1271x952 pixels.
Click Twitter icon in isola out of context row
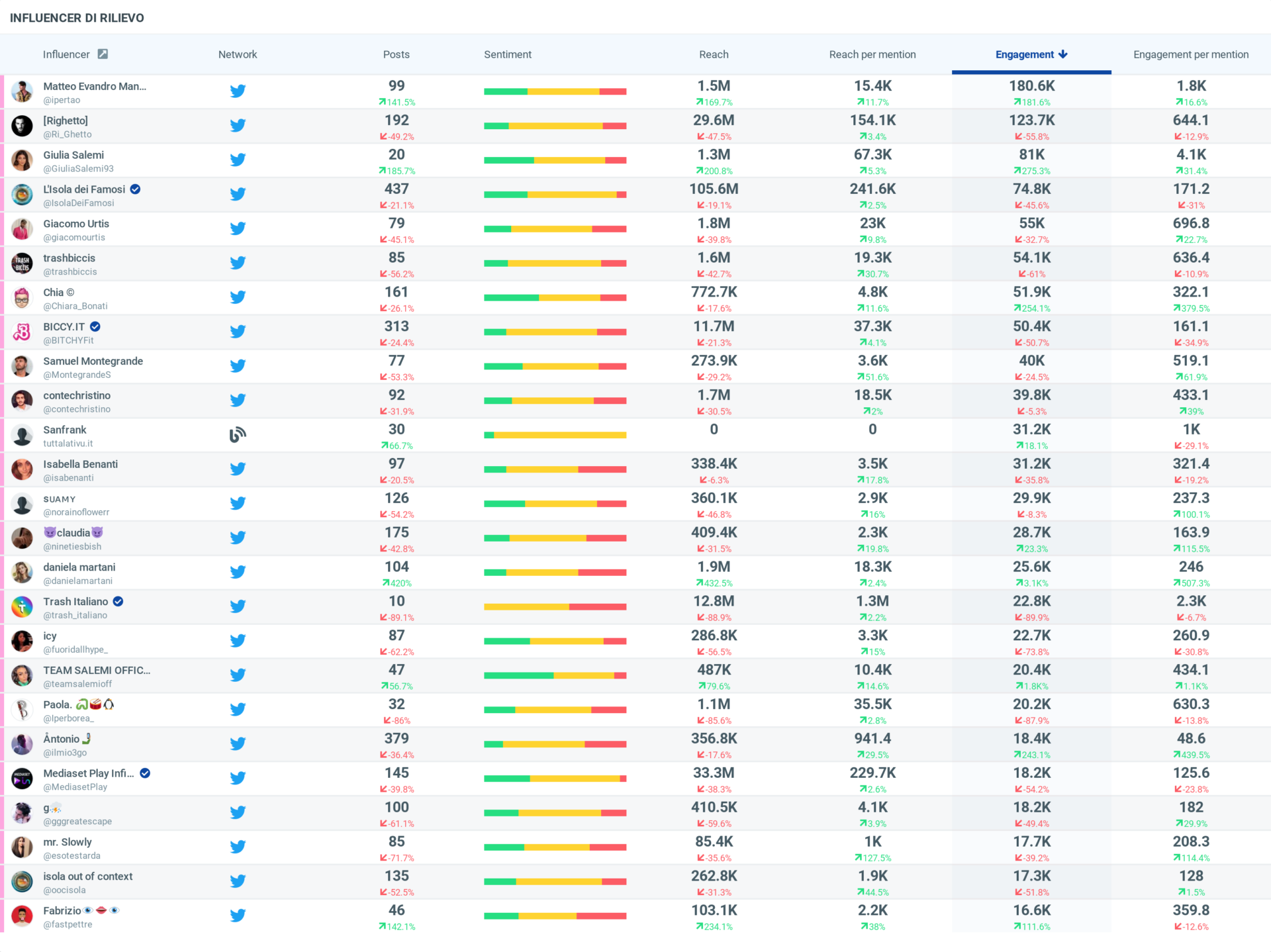(x=238, y=882)
